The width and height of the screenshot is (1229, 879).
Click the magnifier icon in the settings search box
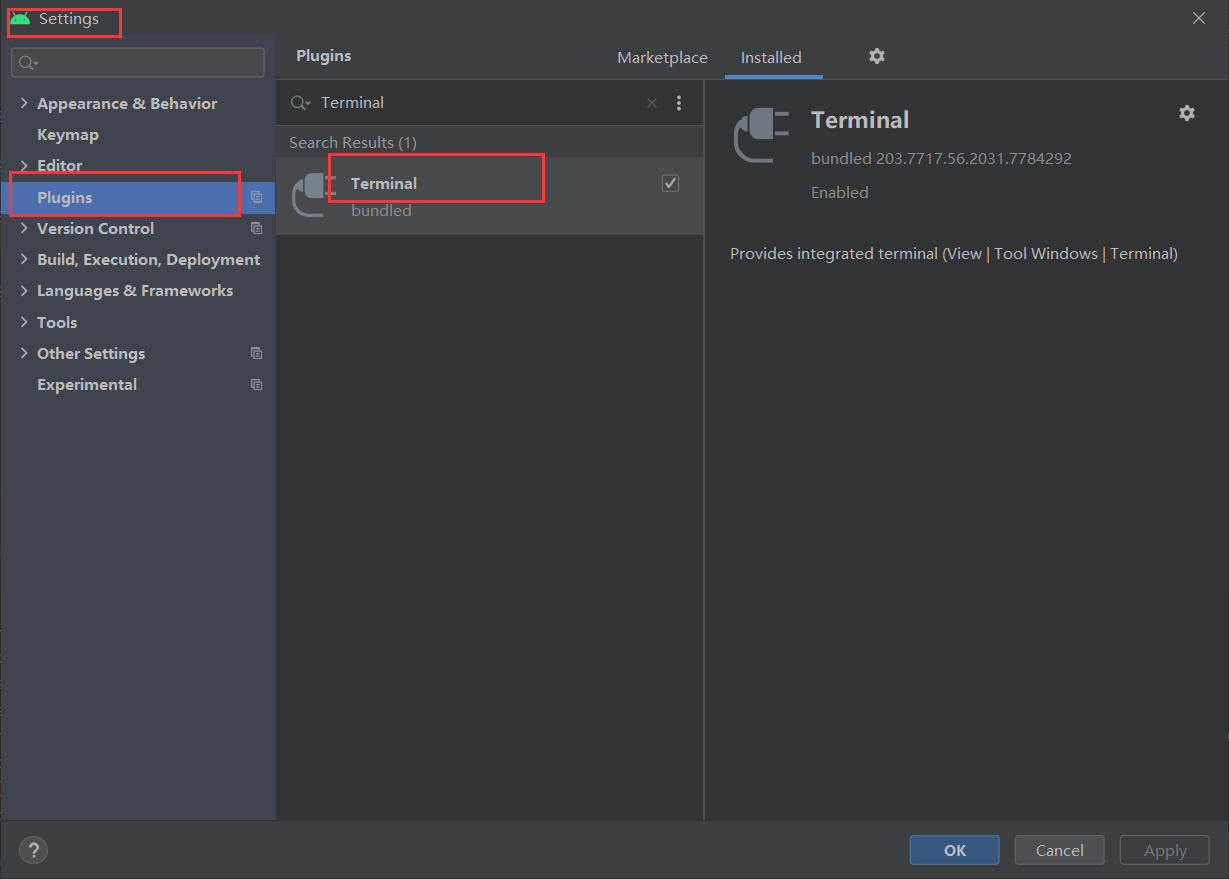(x=25, y=62)
